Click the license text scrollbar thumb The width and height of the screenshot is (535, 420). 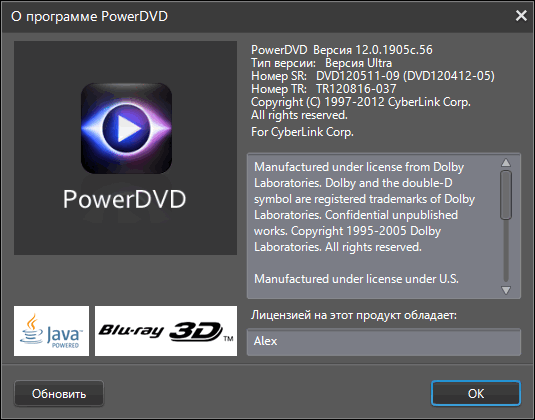(x=506, y=195)
